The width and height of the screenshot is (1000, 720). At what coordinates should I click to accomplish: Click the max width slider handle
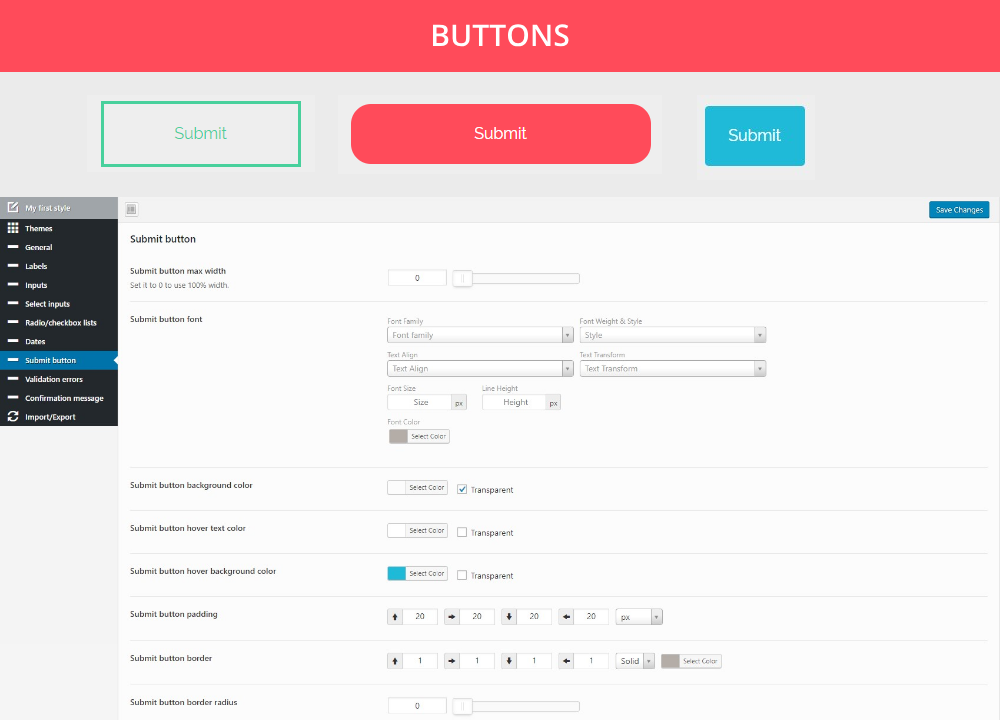click(462, 278)
